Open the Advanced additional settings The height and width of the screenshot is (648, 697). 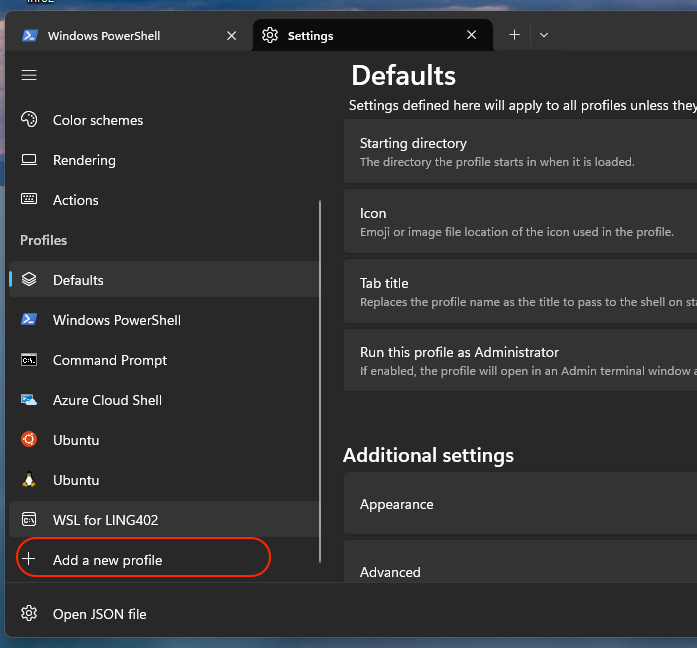coord(521,562)
